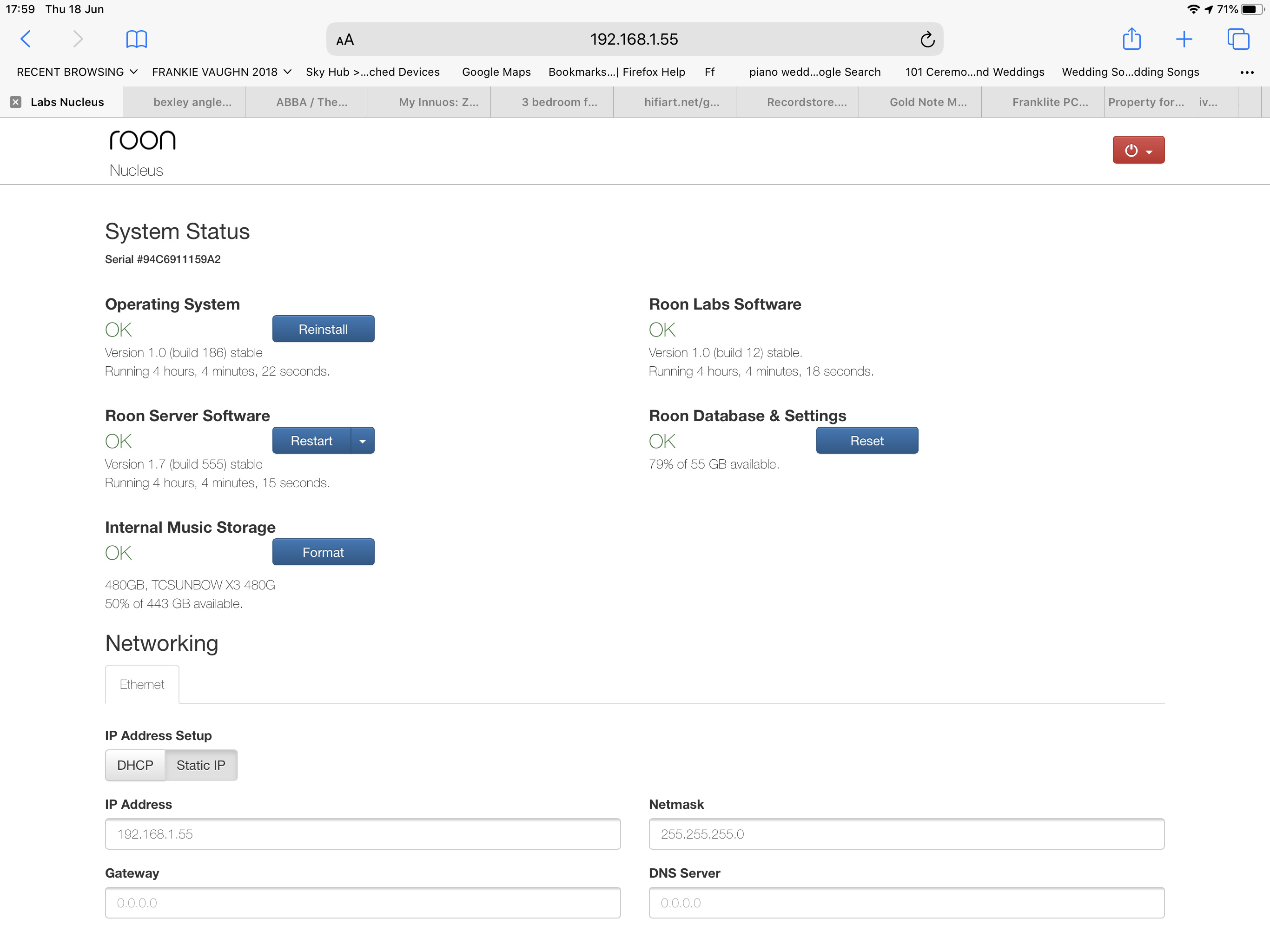Open favorites bar overflow ellipsis
This screenshot has height=952, width=1270.
1247,72
